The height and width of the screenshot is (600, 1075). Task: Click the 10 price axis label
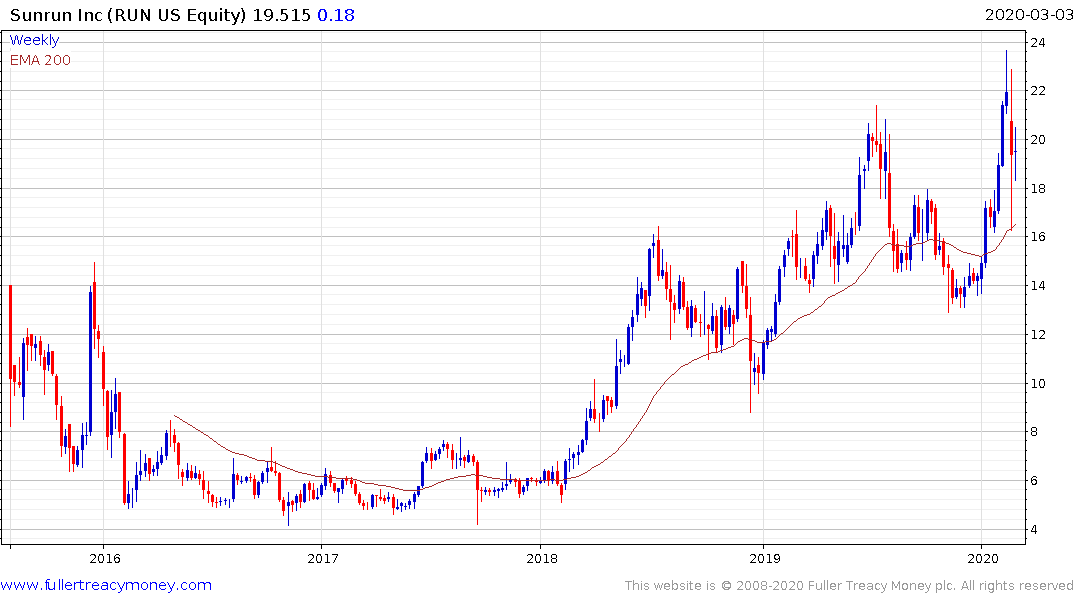(1038, 383)
